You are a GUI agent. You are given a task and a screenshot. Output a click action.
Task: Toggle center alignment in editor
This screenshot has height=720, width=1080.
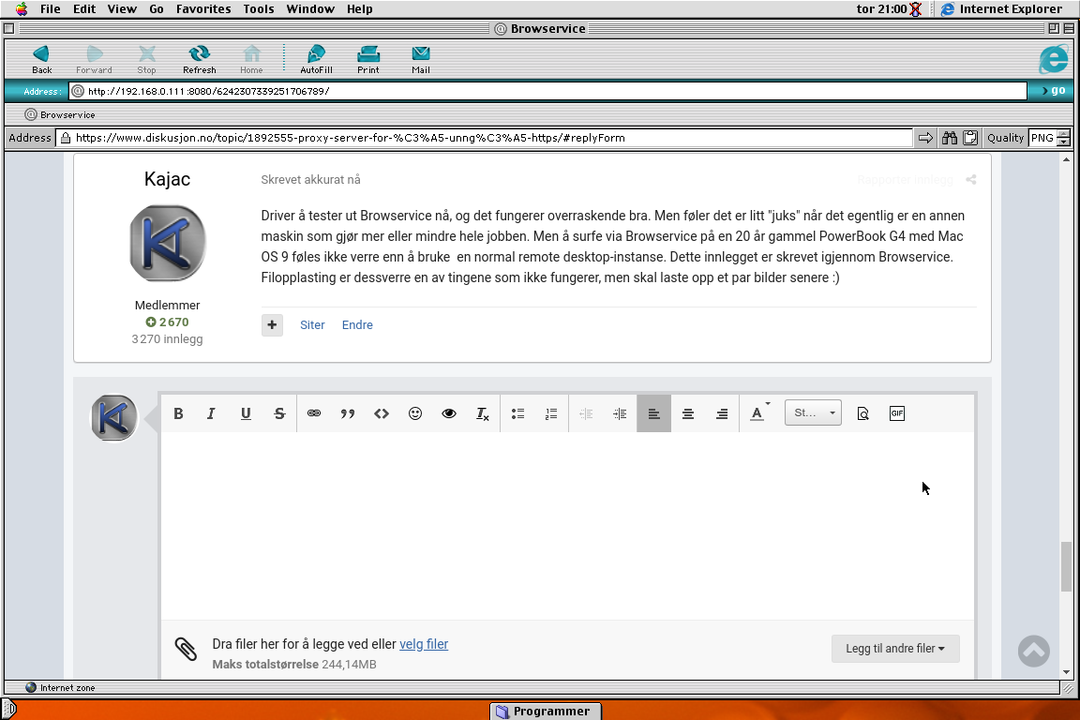click(688, 413)
